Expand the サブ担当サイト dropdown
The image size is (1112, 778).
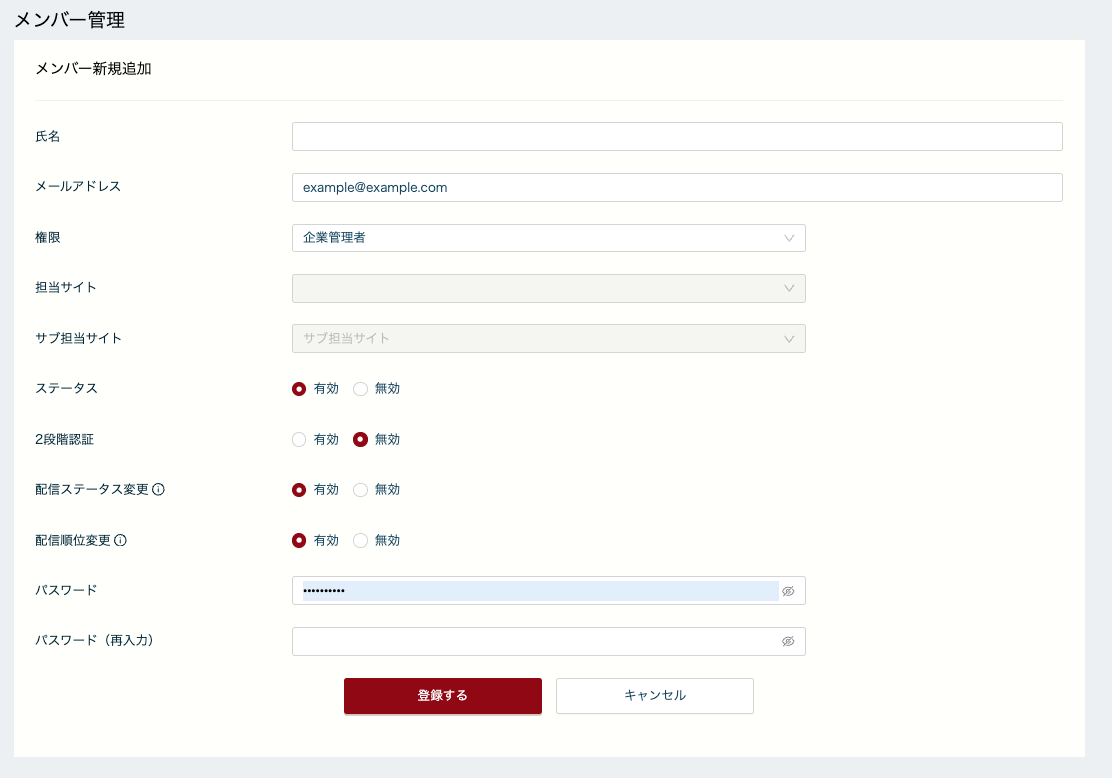pos(548,338)
